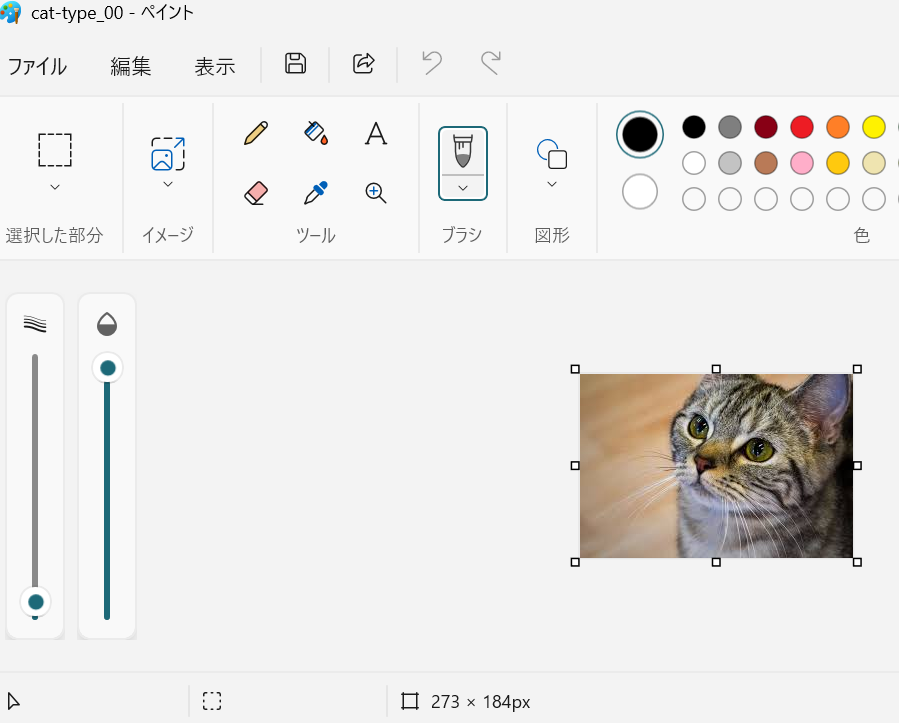Click the canvas right-middle resize handle
Image resolution: width=899 pixels, height=723 pixels.
click(x=857, y=466)
